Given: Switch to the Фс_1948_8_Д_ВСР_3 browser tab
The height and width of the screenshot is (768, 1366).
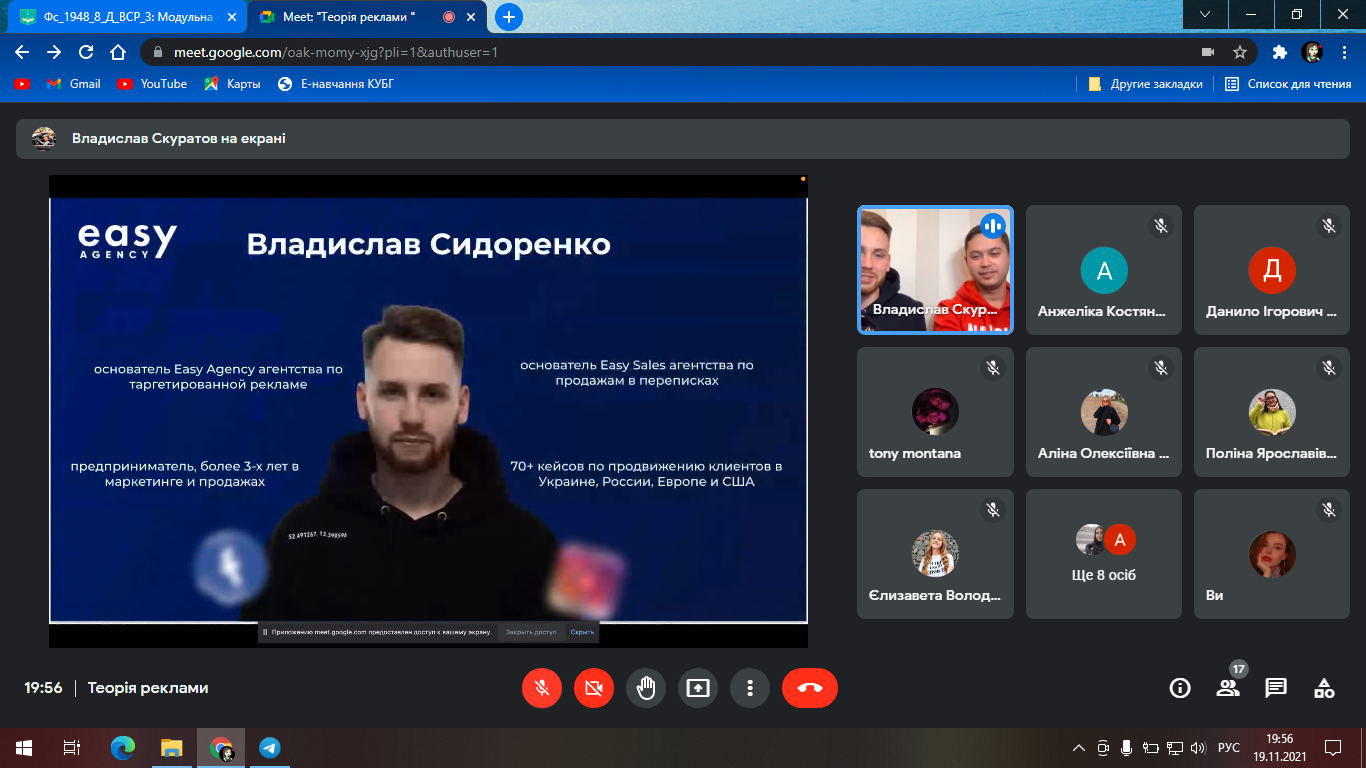Looking at the screenshot, I should click(125, 17).
